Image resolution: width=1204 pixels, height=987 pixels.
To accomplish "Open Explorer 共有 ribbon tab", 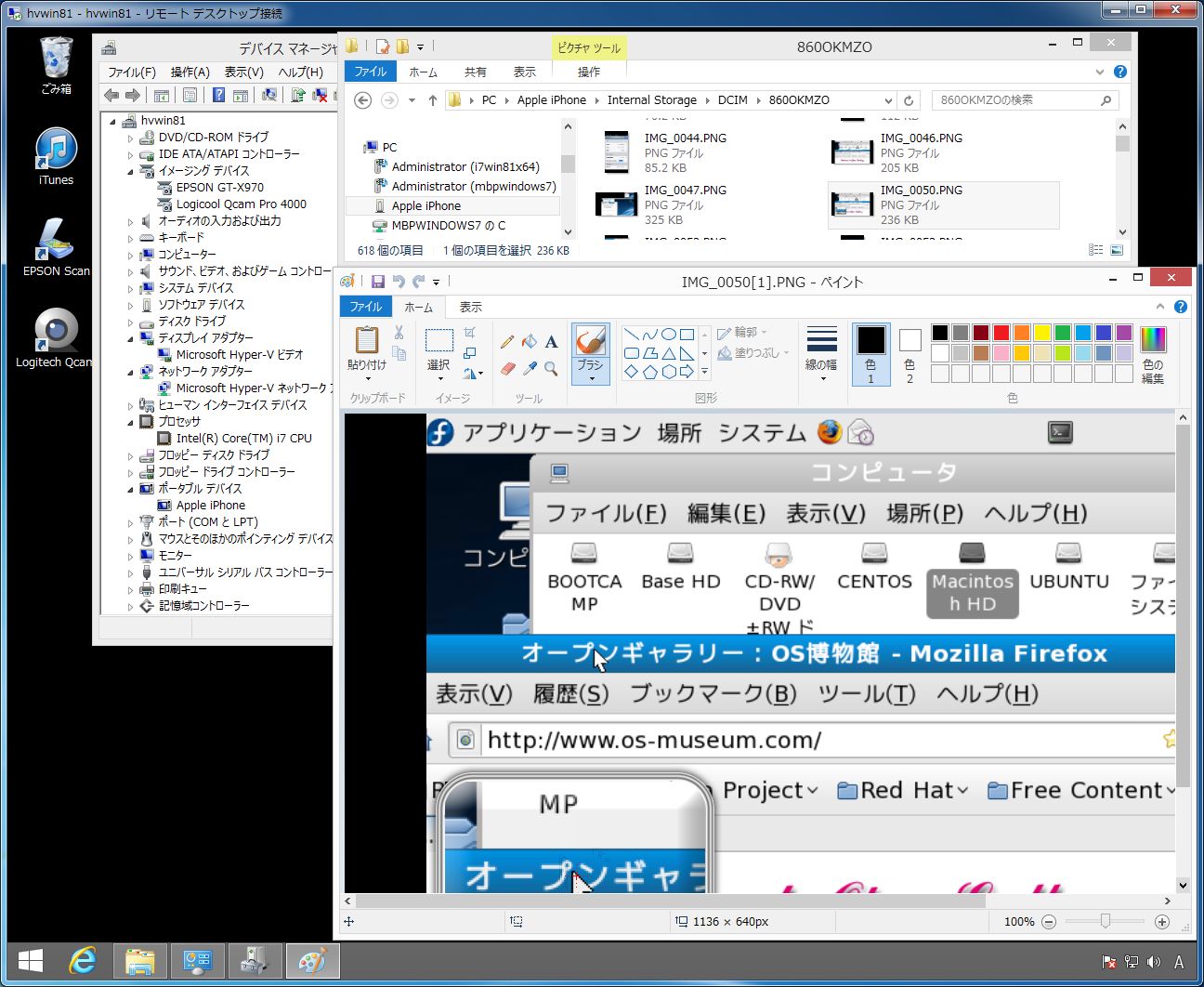I will click(x=476, y=72).
